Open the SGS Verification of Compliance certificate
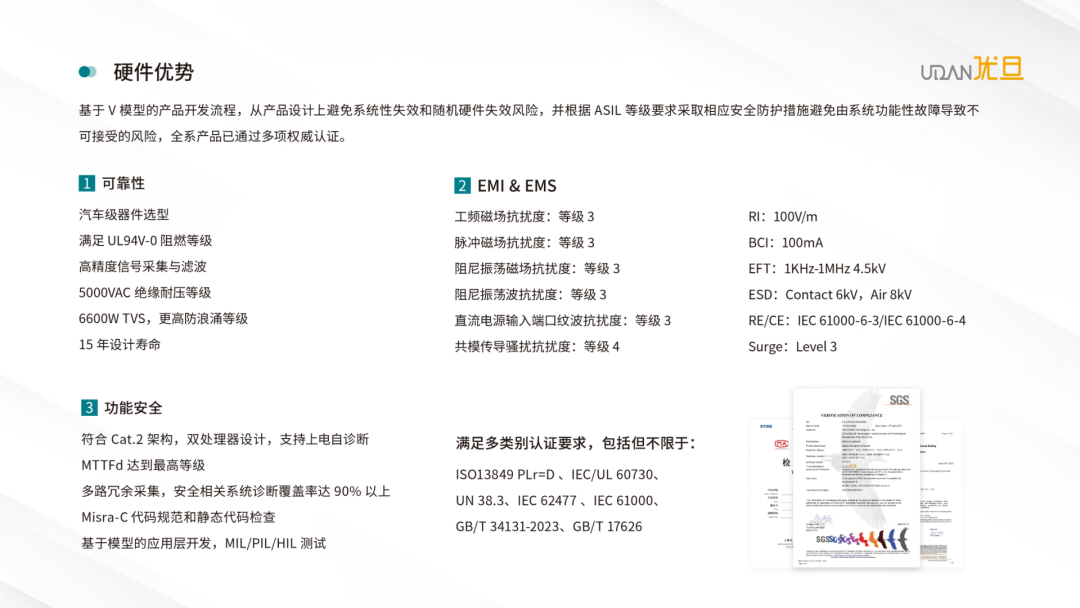The height and width of the screenshot is (608, 1080). [x=856, y=470]
